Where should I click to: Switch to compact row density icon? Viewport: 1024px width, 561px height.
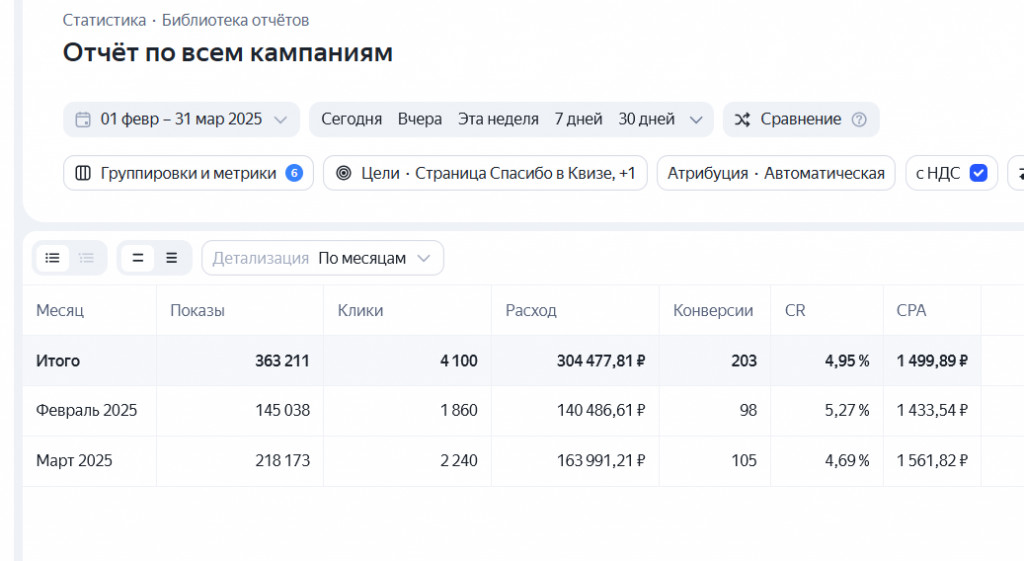coord(138,258)
